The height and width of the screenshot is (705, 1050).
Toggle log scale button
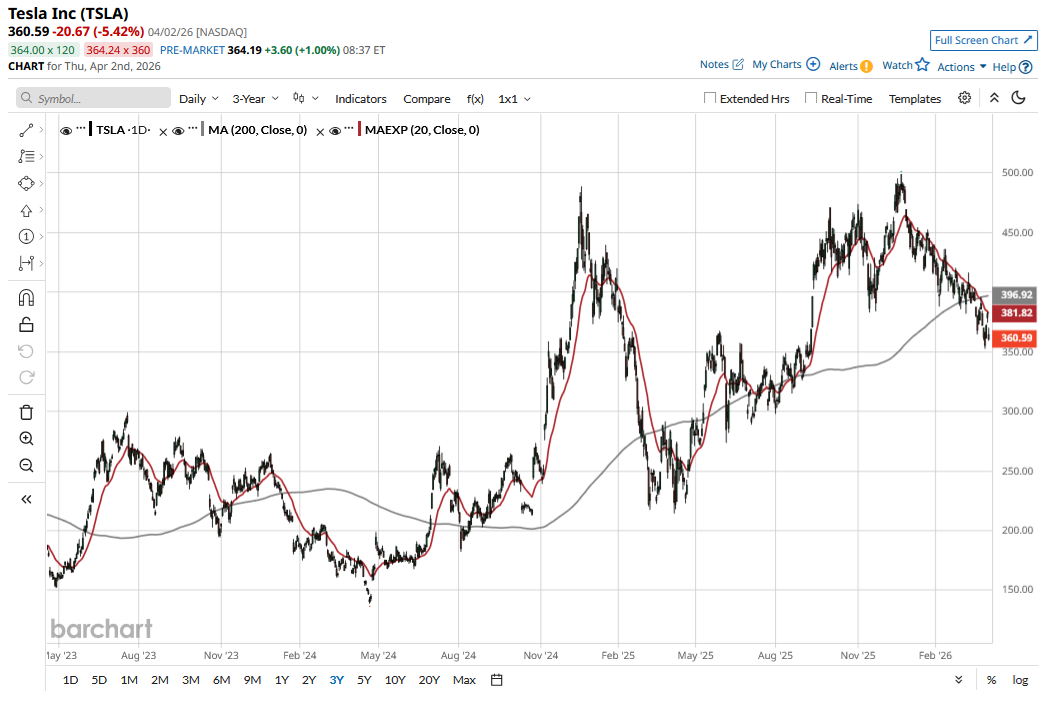click(x=1020, y=680)
